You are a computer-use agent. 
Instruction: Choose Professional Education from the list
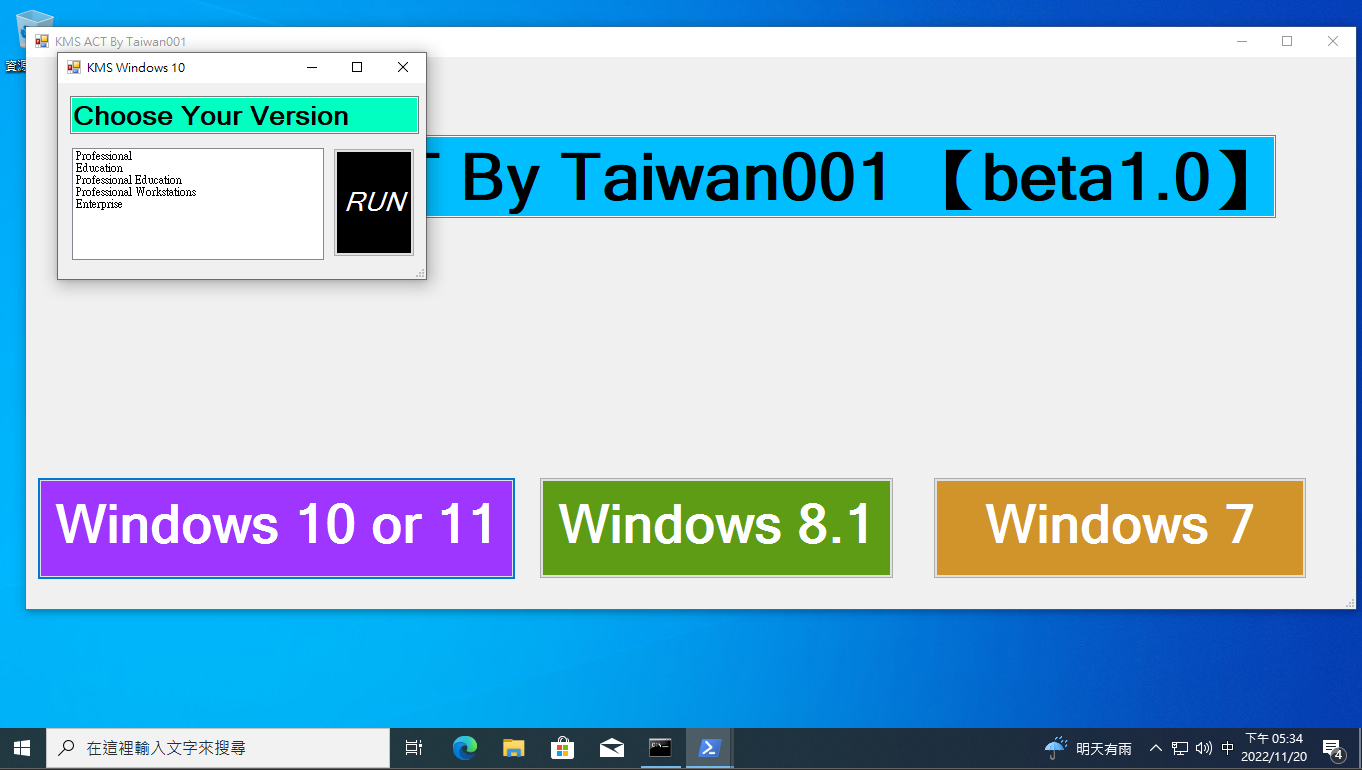tap(129, 180)
